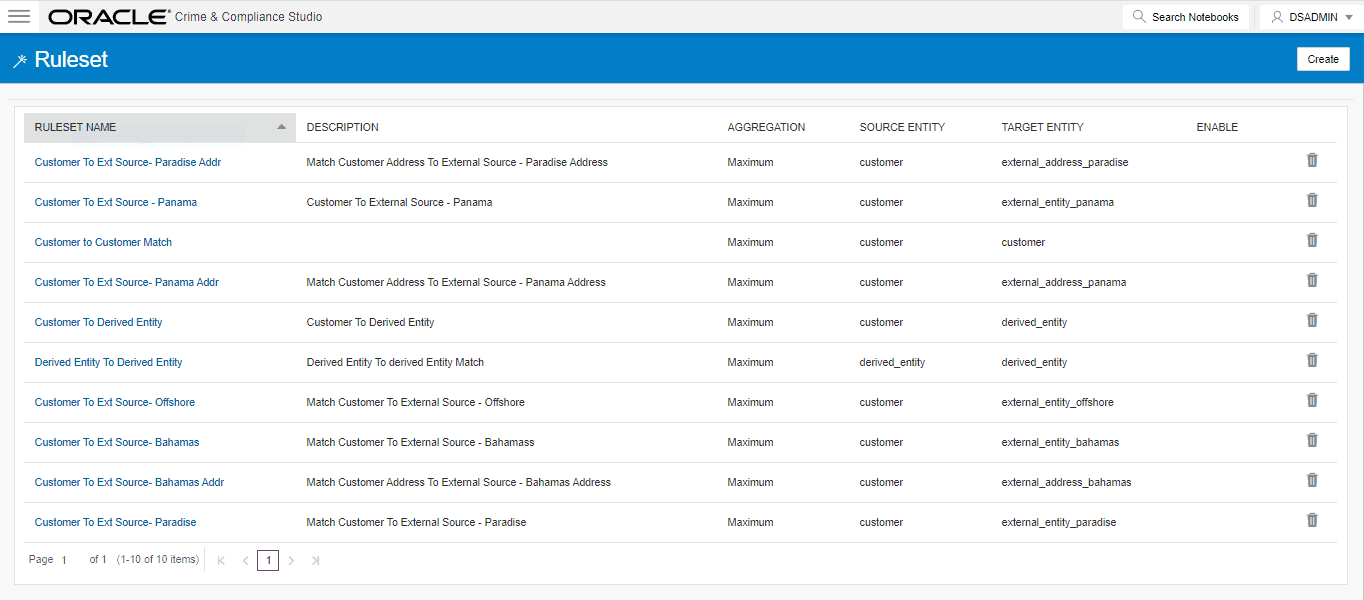Click external_address_paradise target entity cell
The image size is (1364, 600).
(1065, 162)
